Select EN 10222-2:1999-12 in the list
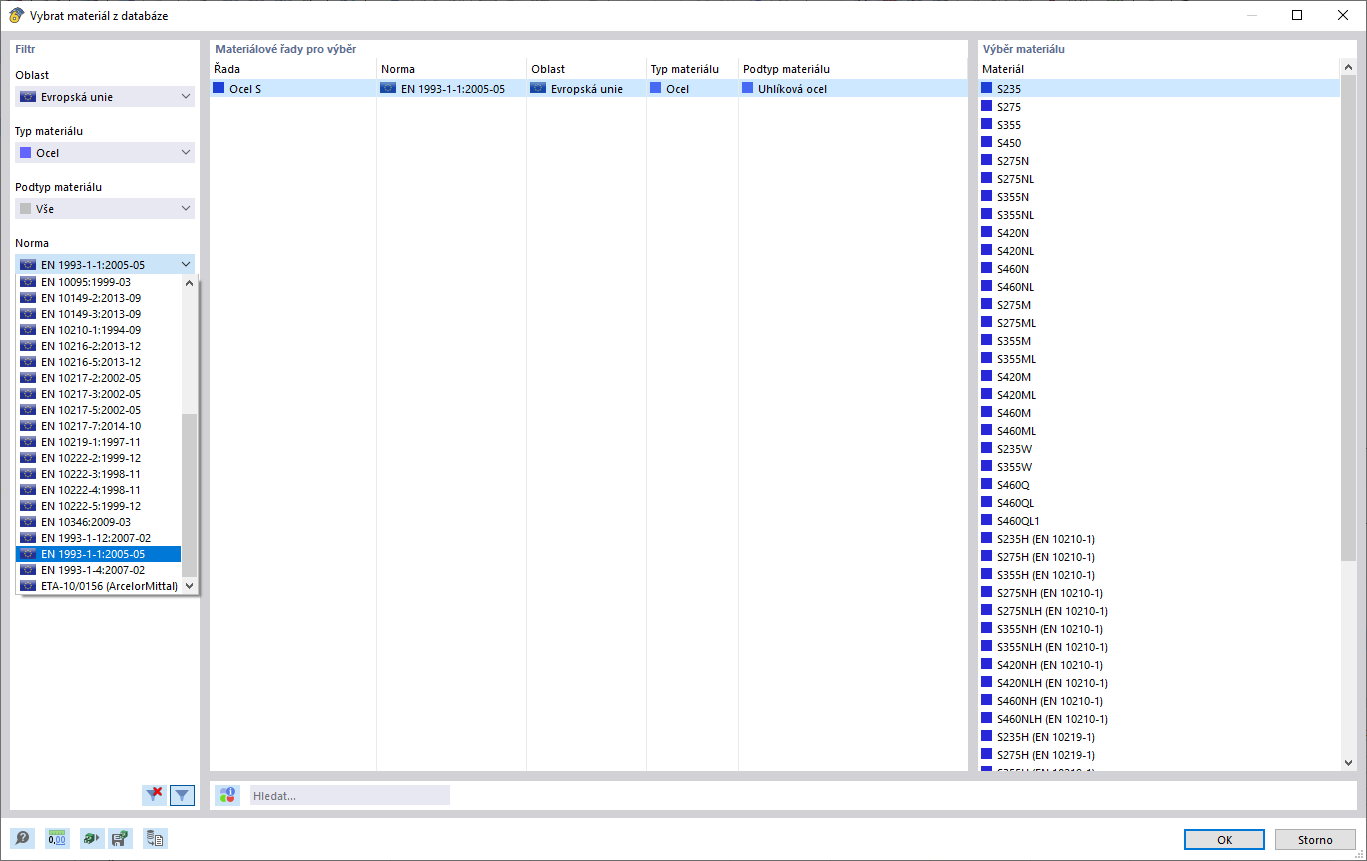Screen dimensions: 1367x861 click(99, 458)
